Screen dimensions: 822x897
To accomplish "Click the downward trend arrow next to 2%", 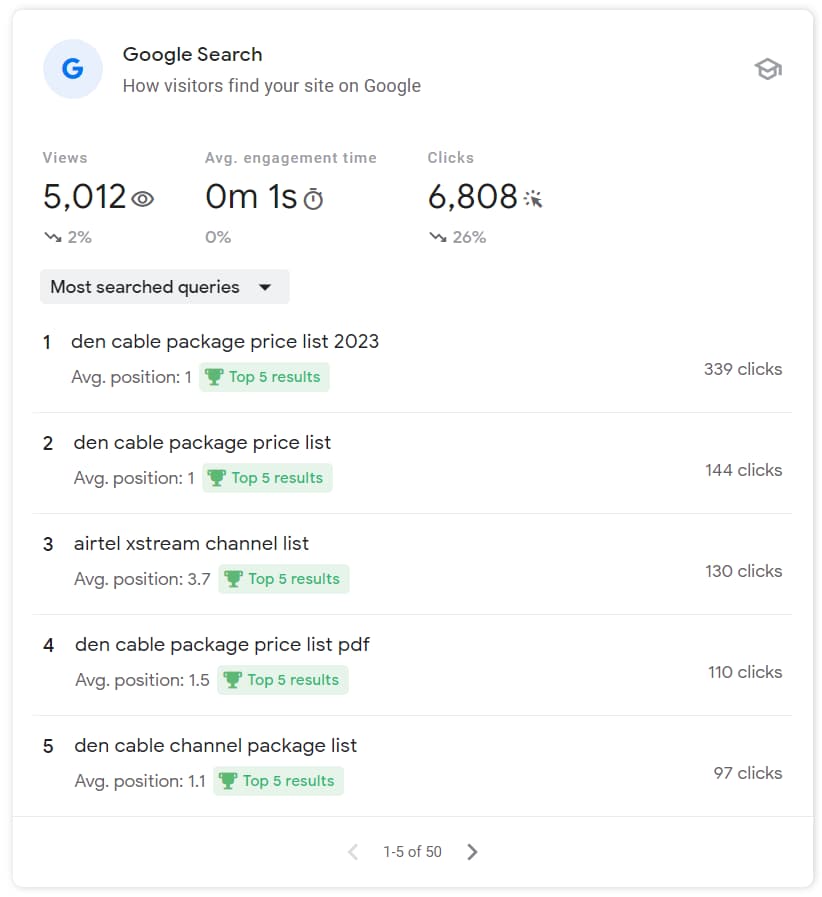I will [x=52, y=237].
